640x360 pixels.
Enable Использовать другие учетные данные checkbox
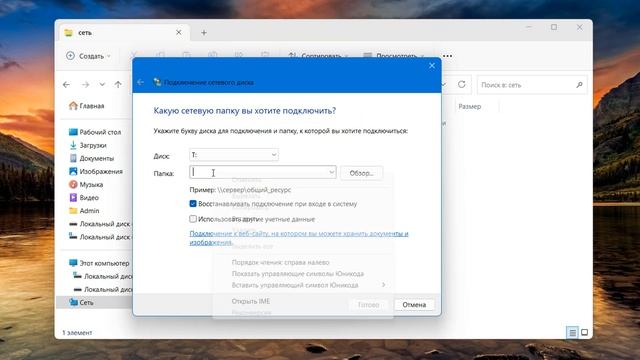pos(193,219)
